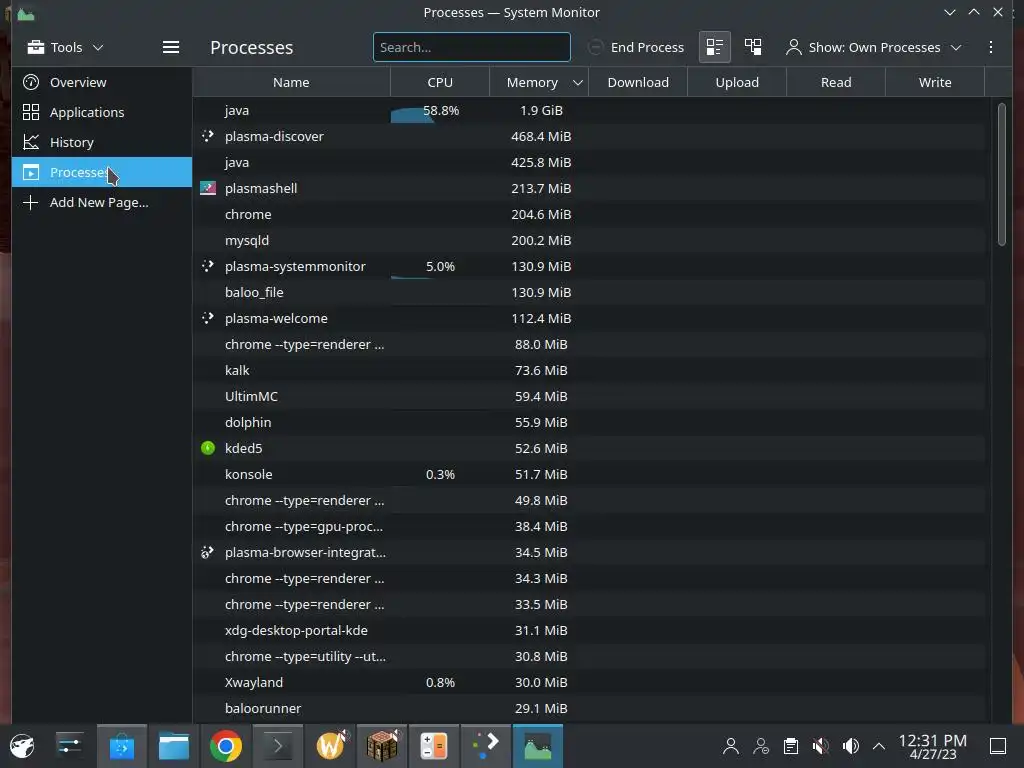Screen dimensions: 1024x768
Task: Select the xdg-desktop-portal-kde process
Action: 589,630
